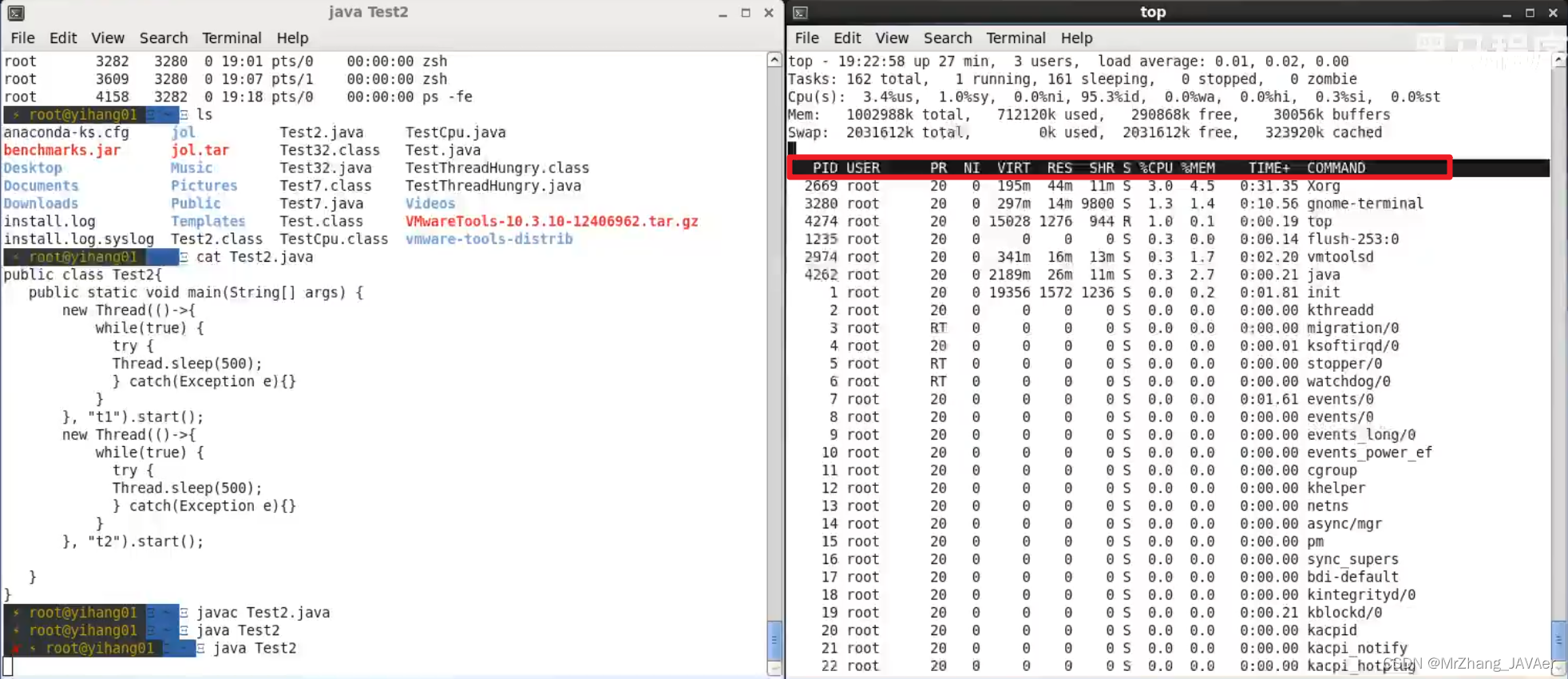Screen dimensions: 1568x679
Task: Click scroll-up arrow in top window scrollbar
Action: (1559, 60)
